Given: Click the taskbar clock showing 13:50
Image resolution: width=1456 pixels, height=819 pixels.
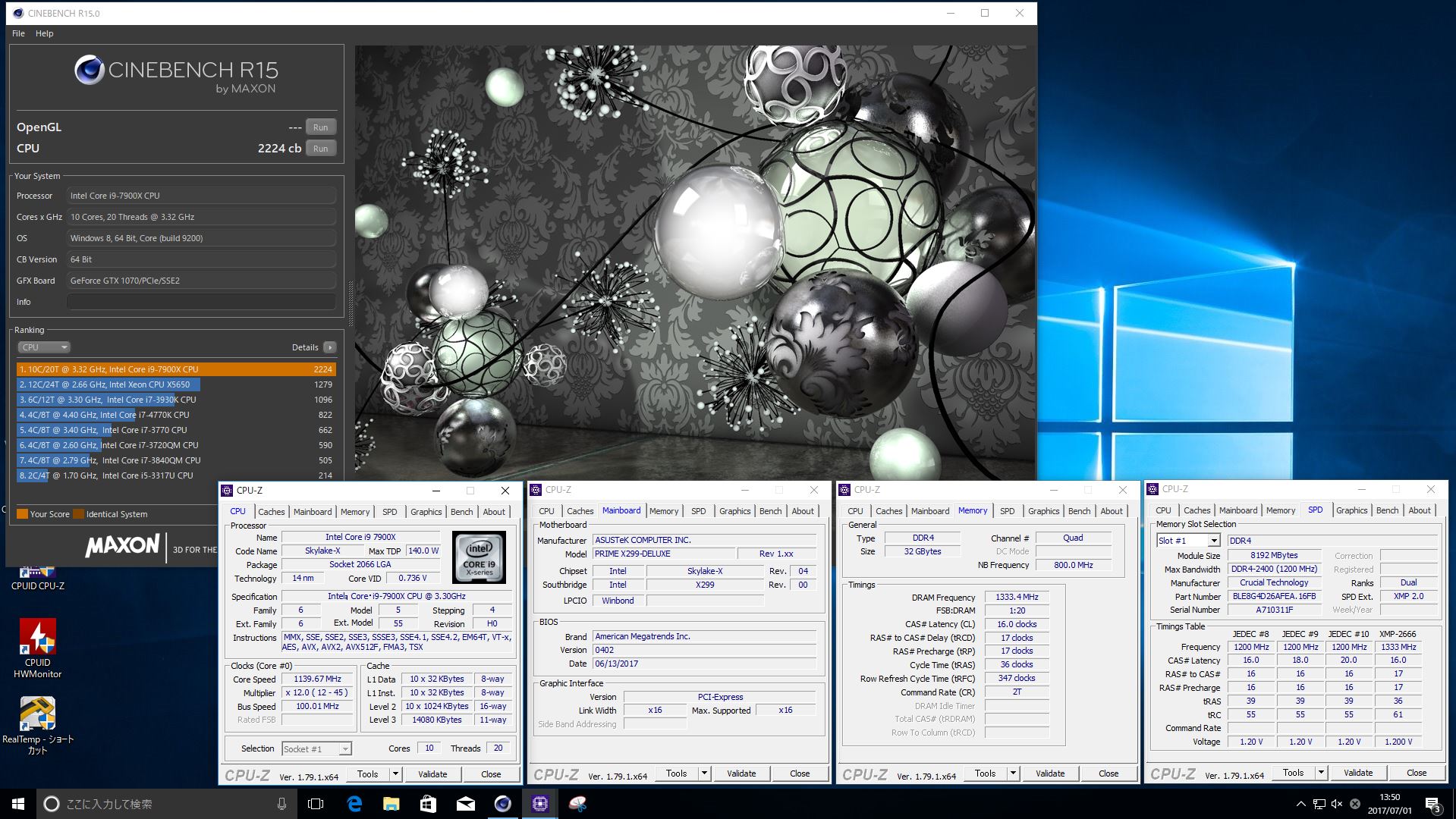Looking at the screenshot, I should (x=1390, y=804).
